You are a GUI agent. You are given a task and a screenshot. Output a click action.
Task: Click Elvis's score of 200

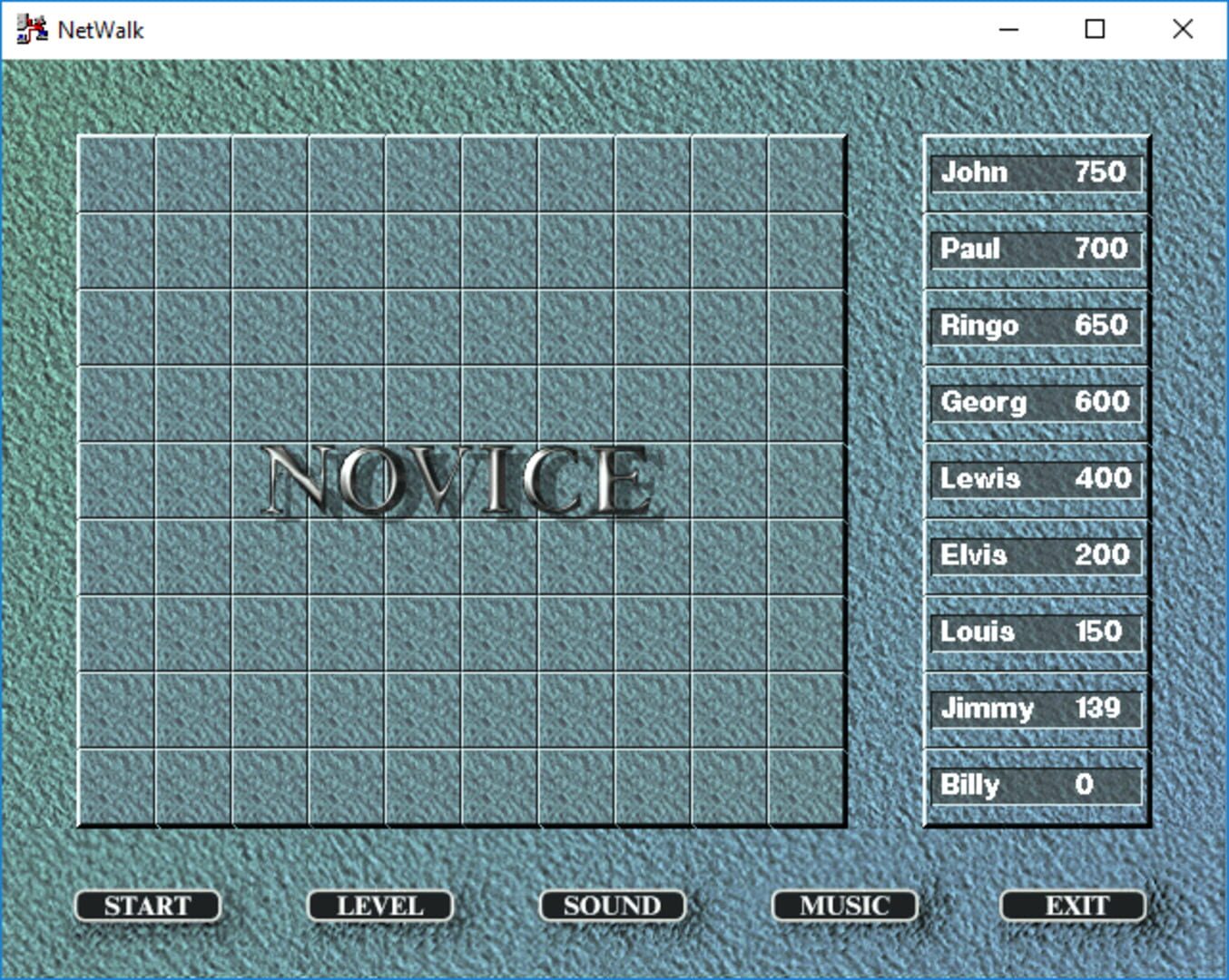tap(1035, 555)
